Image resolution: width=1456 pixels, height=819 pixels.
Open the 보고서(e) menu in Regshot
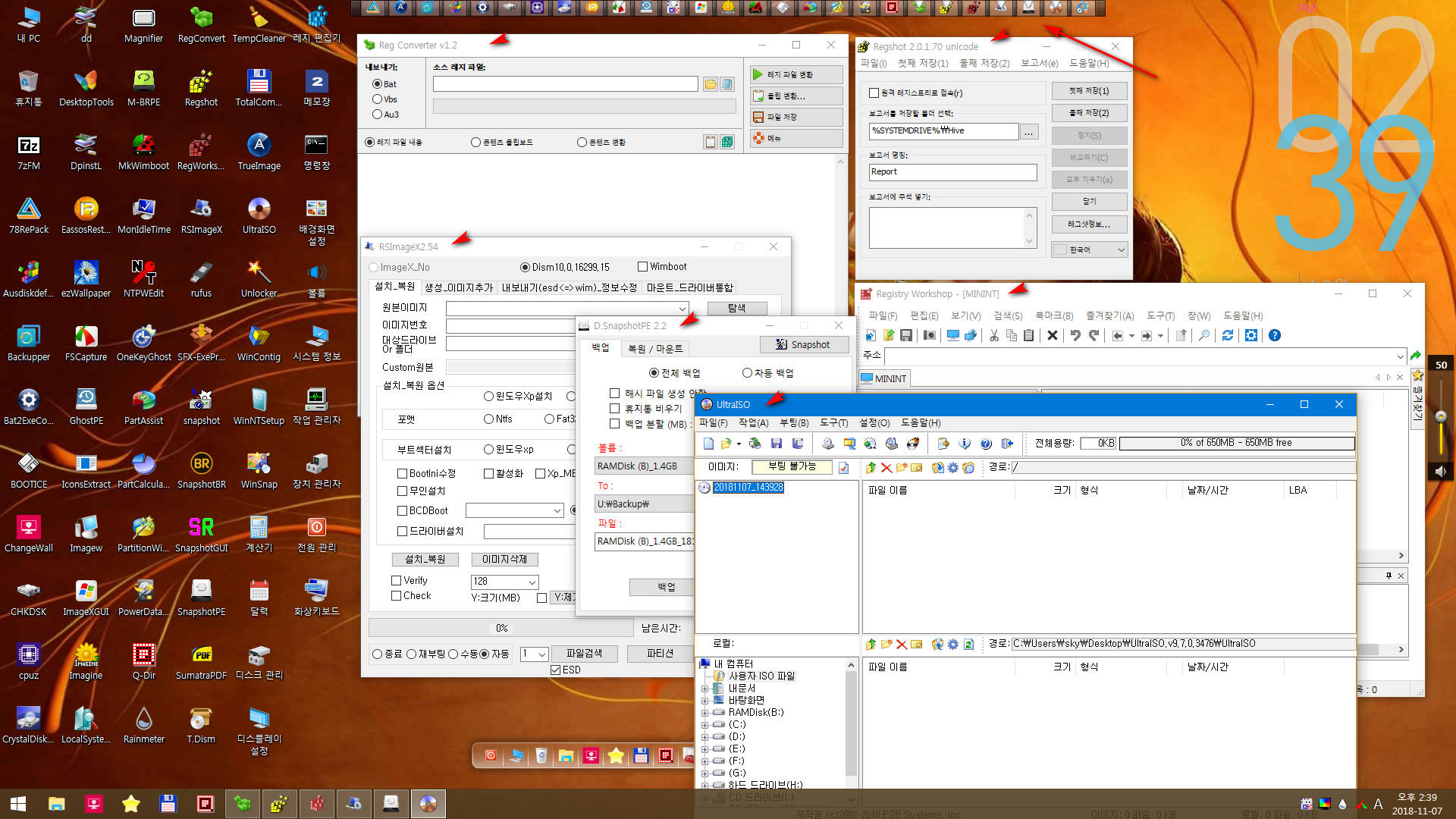1039,64
